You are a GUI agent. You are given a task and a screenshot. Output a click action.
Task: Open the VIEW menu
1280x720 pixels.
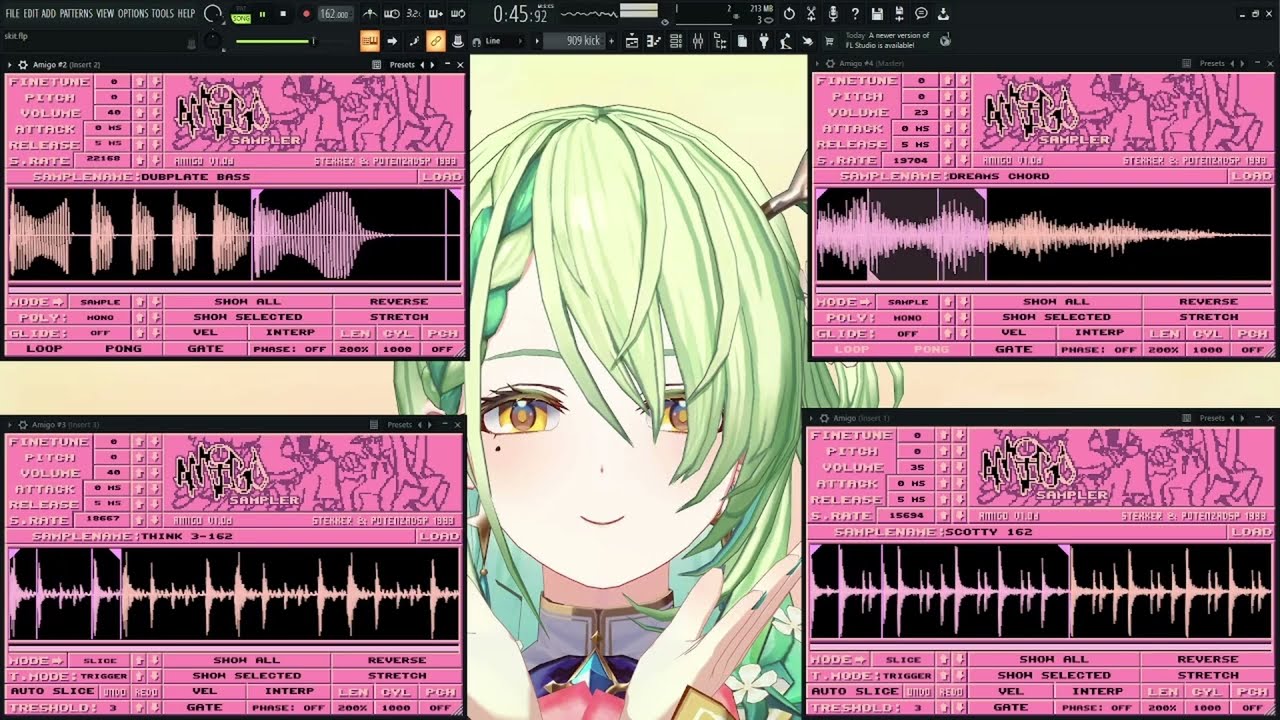coord(105,14)
